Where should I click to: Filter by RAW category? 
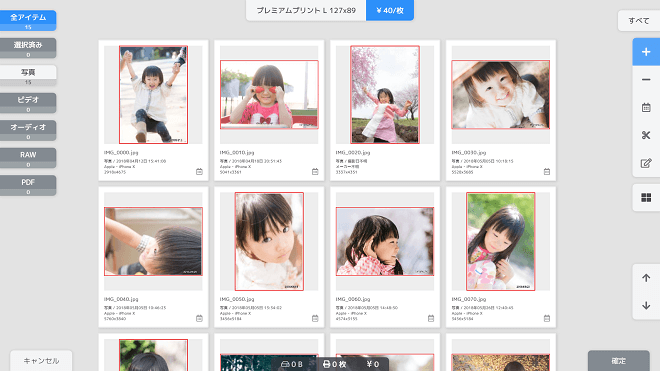28,158
